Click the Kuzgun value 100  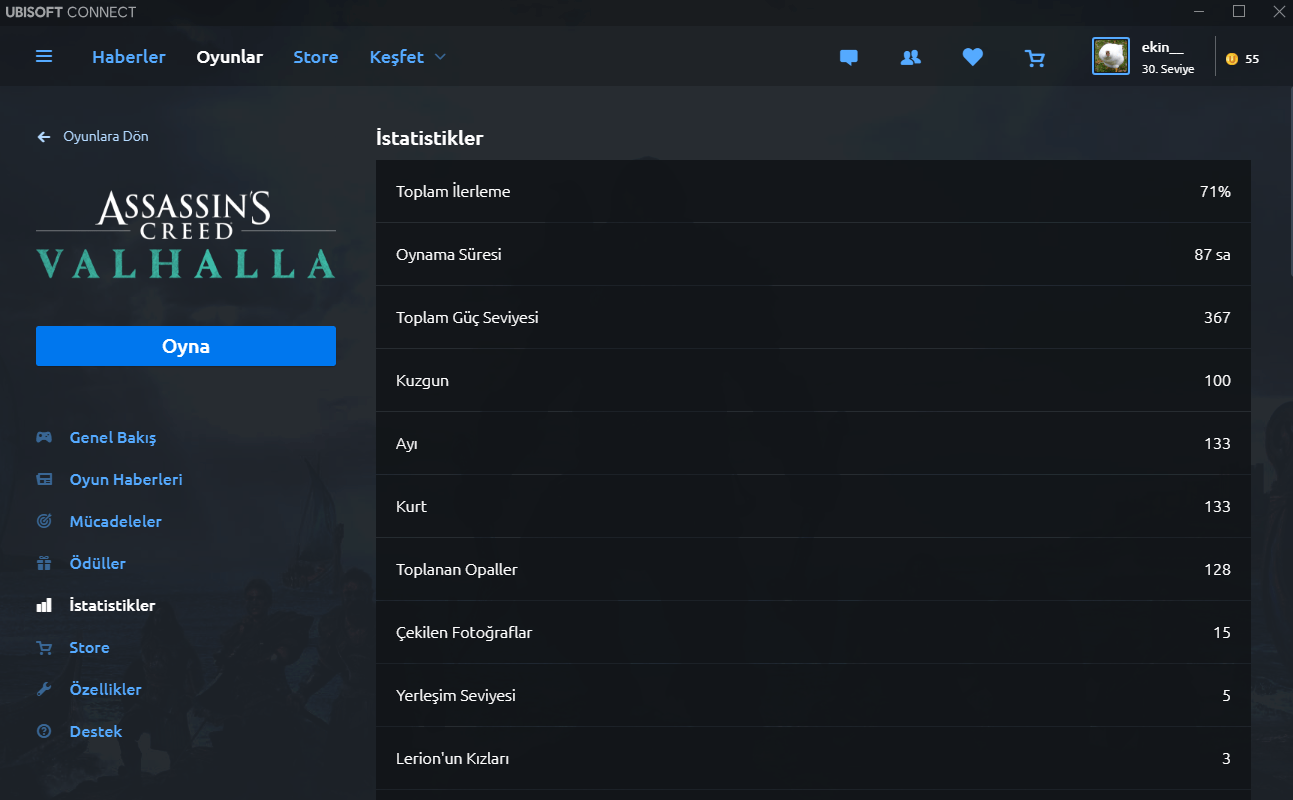tap(1217, 381)
